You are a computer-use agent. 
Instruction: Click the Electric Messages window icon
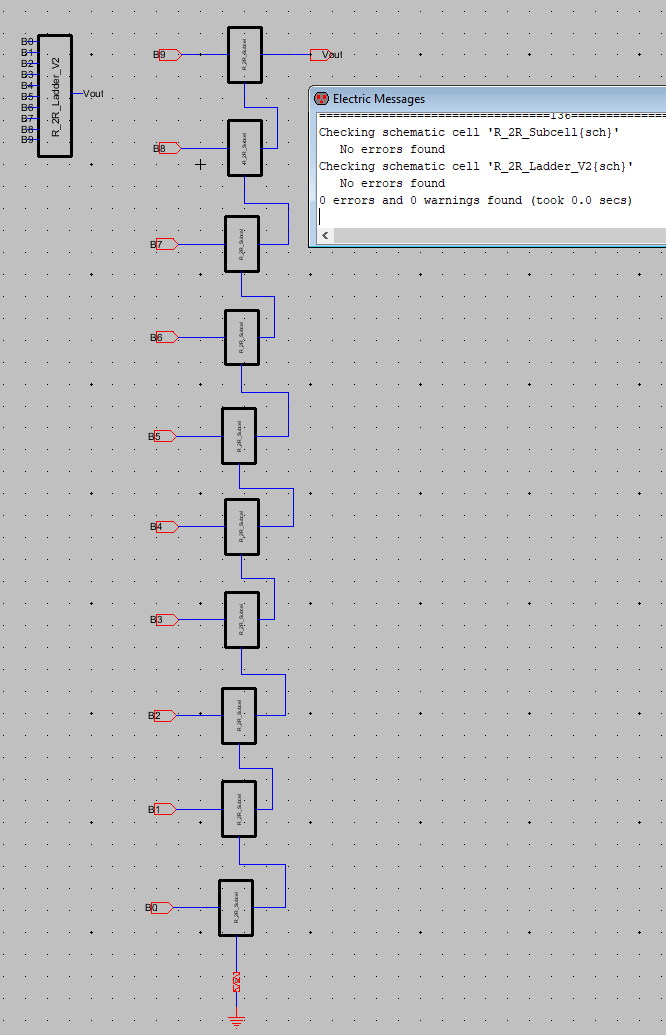click(x=321, y=98)
